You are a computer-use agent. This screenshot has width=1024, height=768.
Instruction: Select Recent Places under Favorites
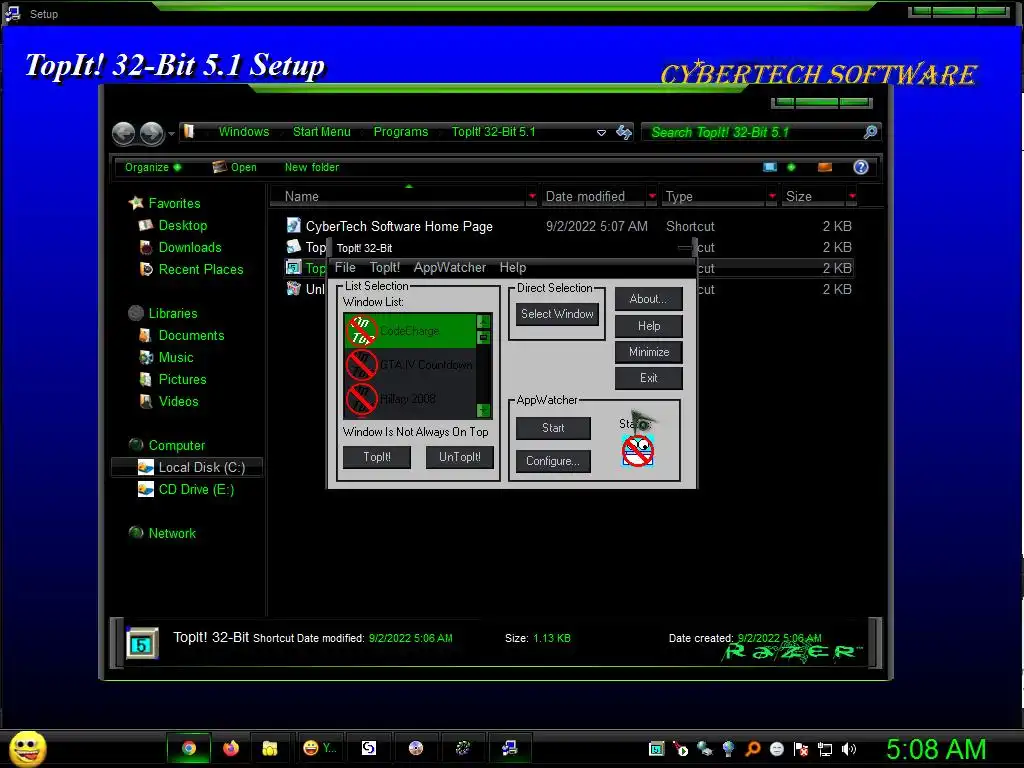pos(200,269)
